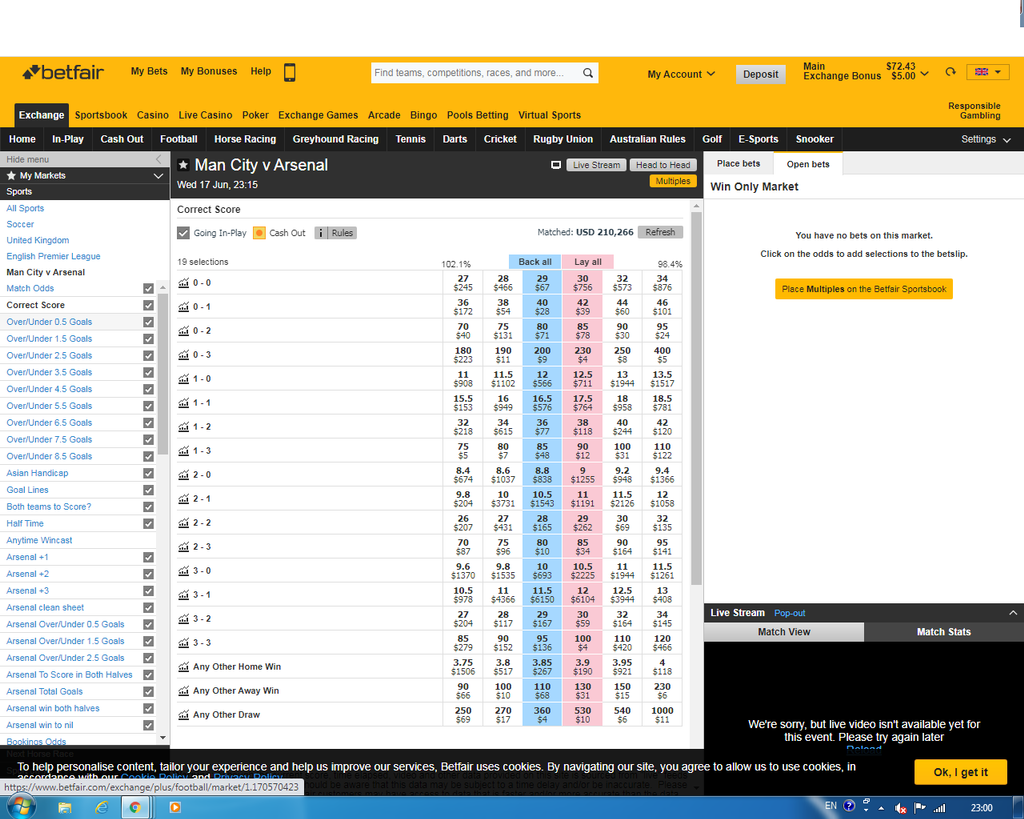
Task: Switch to the Sportsbook tab
Action: pyautogui.click(x=101, y=115)
